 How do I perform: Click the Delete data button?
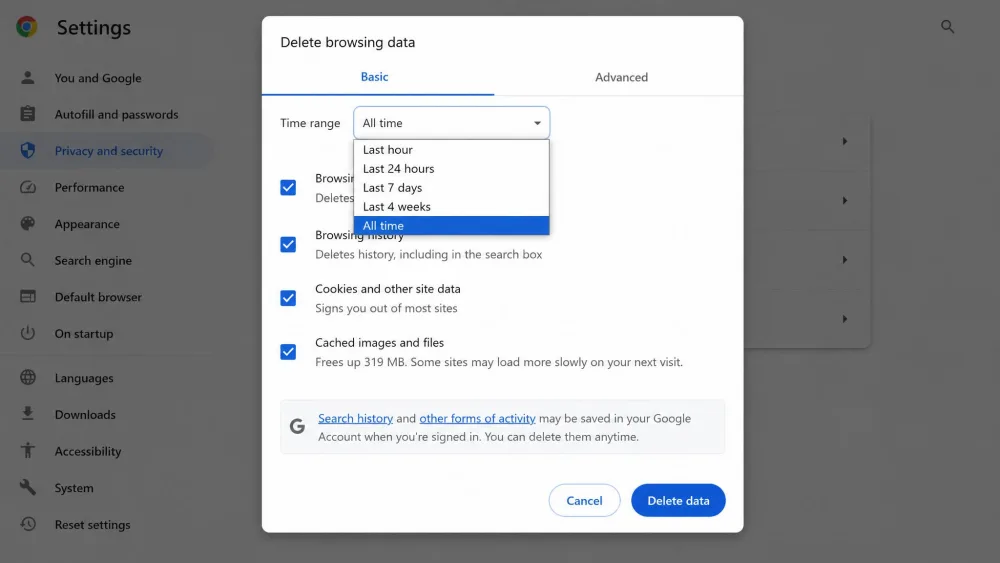click(x=678, y=501)
